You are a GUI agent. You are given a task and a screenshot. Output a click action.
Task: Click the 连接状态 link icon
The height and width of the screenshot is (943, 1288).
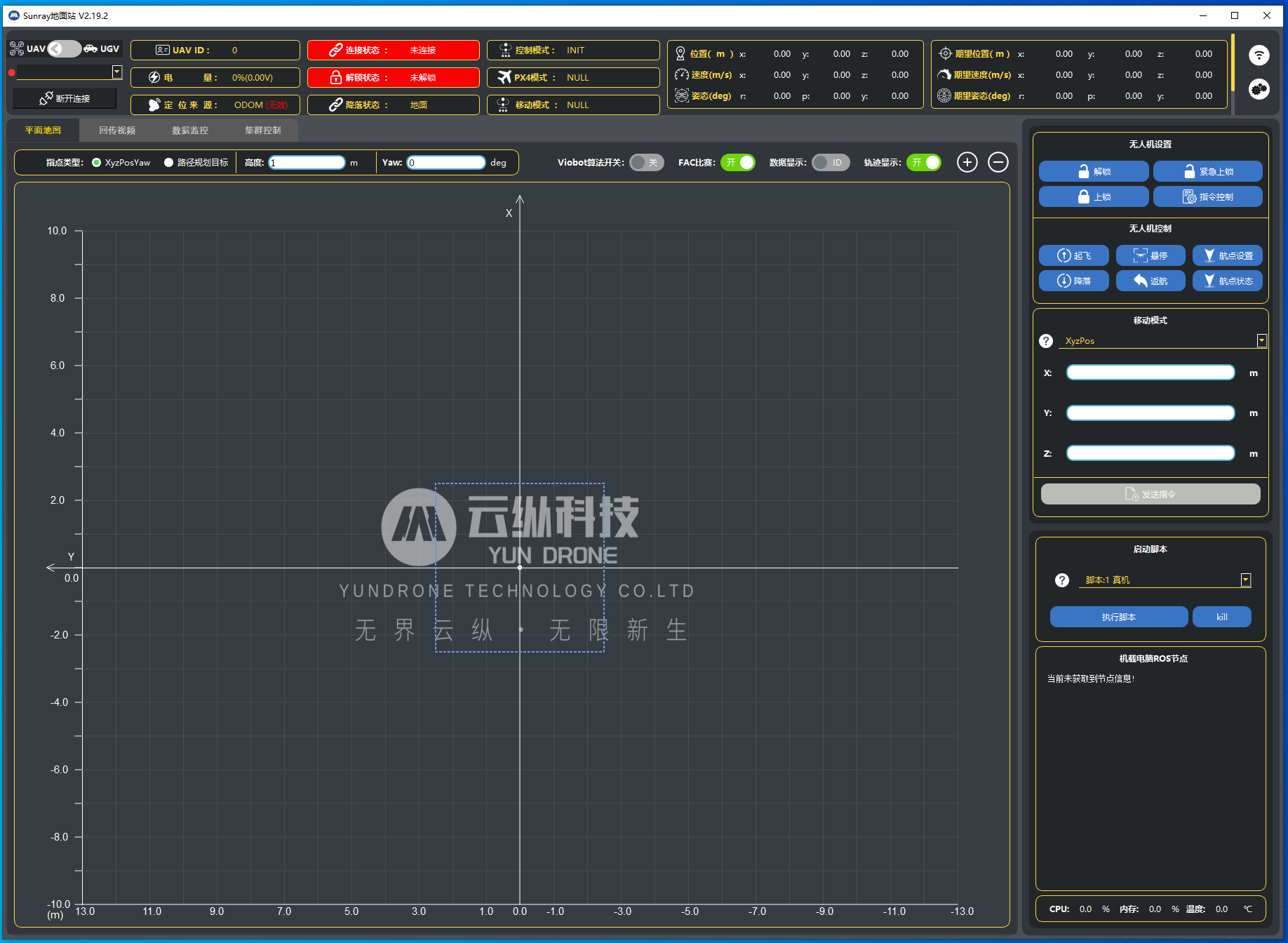(x=335, y=51)
